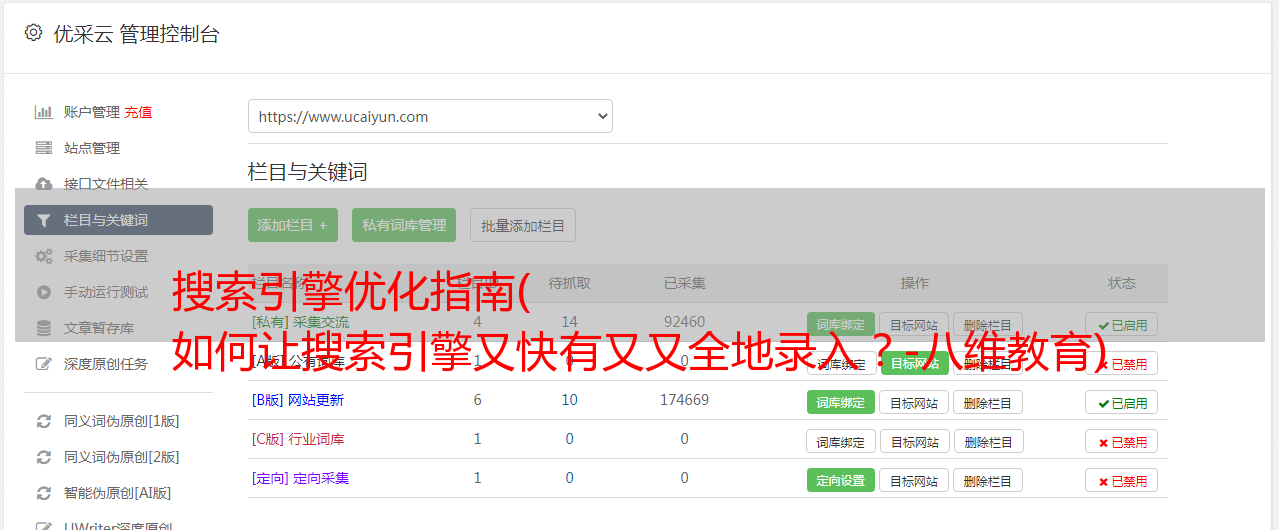Click the play icon for 手动运行测试

click(x=44, y=292)
